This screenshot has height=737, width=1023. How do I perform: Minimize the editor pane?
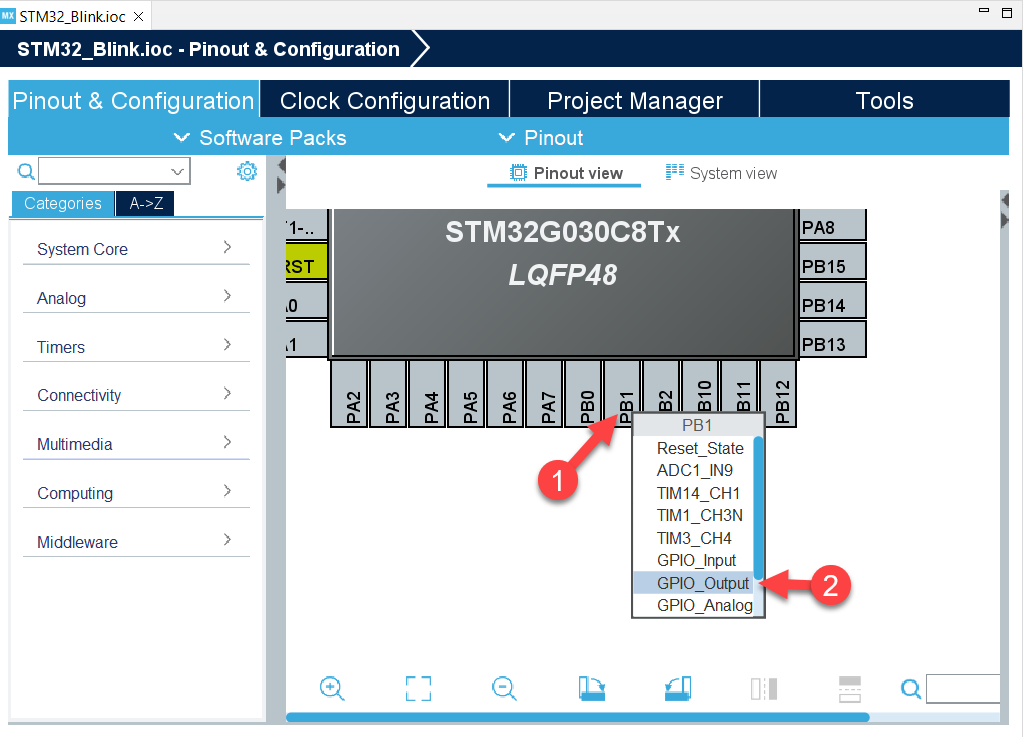point(984,10)
